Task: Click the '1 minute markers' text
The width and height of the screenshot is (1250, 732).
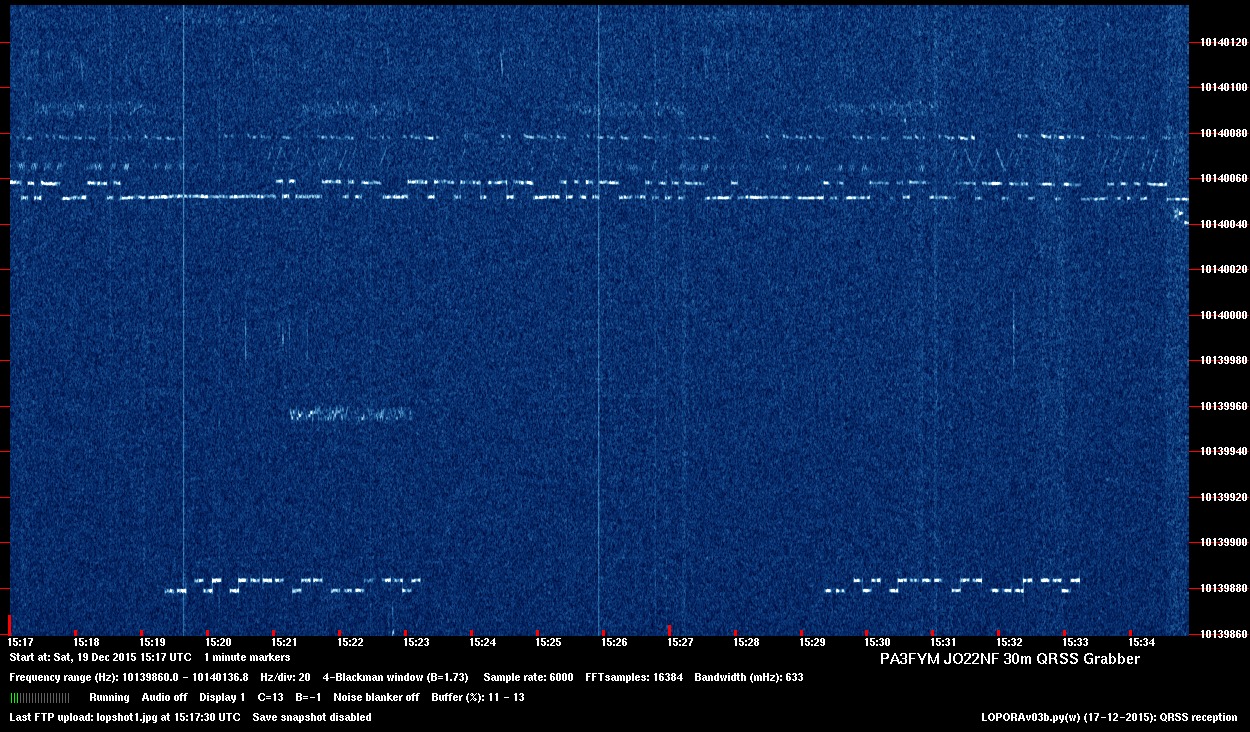Action: point(247,658)
